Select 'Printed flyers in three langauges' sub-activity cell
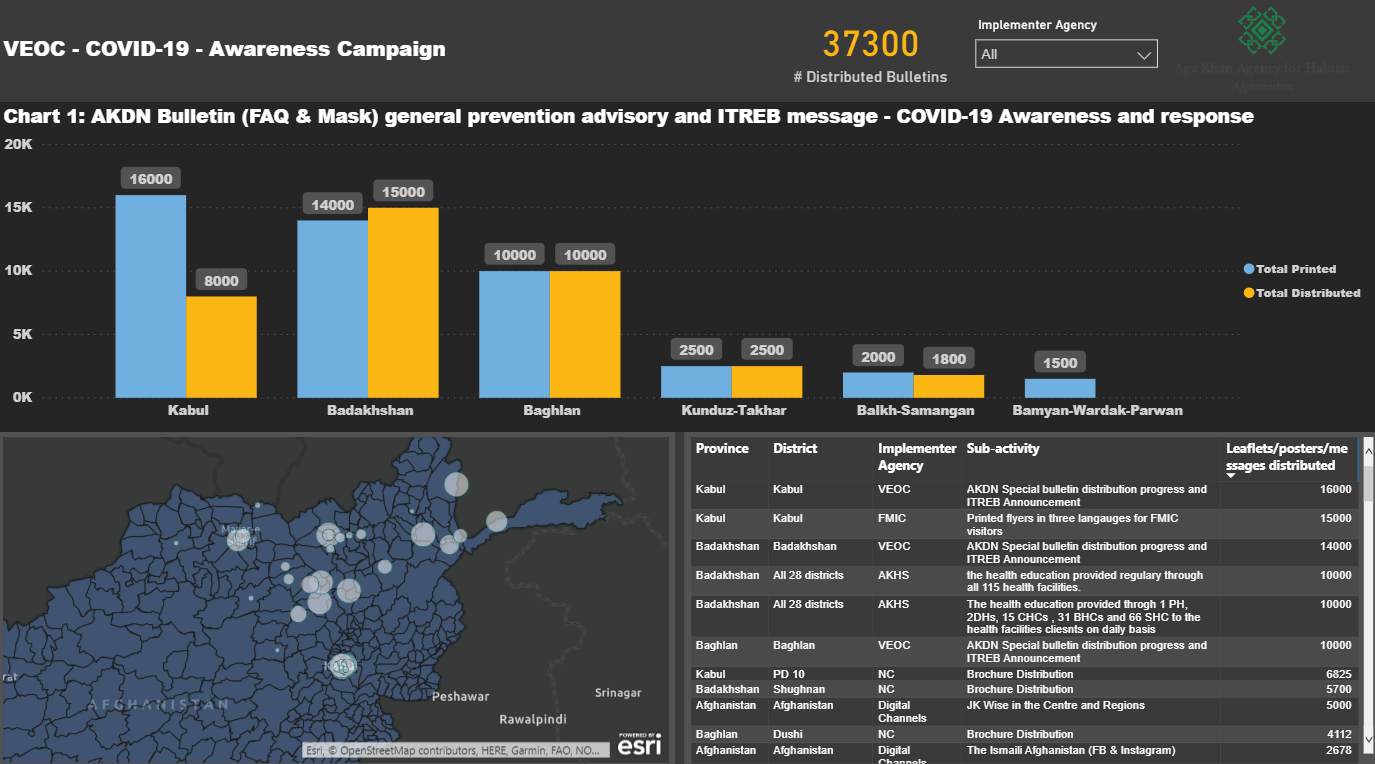 [1072, 525]
